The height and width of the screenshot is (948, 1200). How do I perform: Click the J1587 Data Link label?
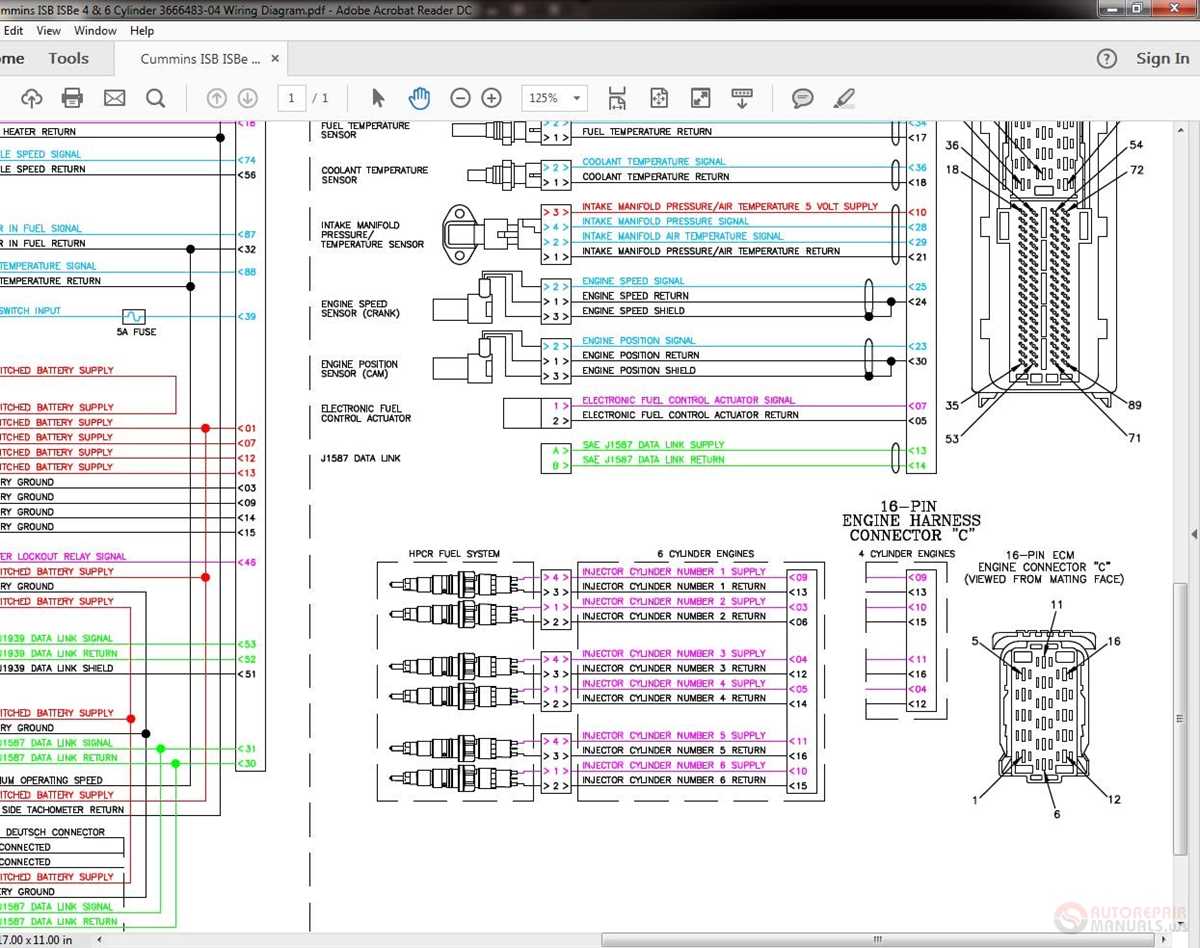[x=360, y=458]
